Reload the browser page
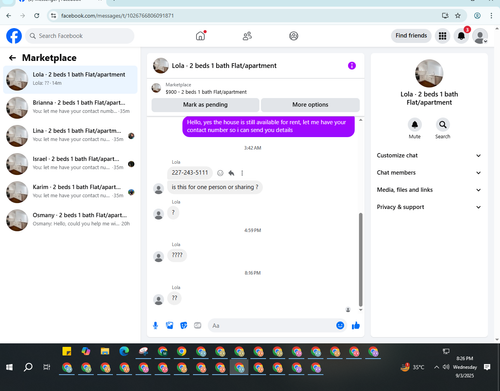 [x=37, y=16]
